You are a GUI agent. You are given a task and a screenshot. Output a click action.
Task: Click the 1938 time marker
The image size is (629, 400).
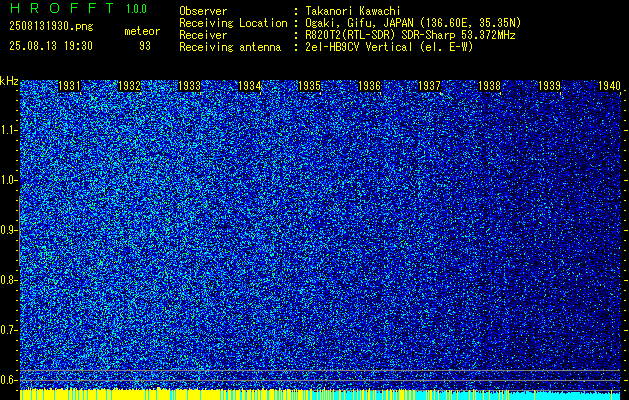click(x=490, y=86)
